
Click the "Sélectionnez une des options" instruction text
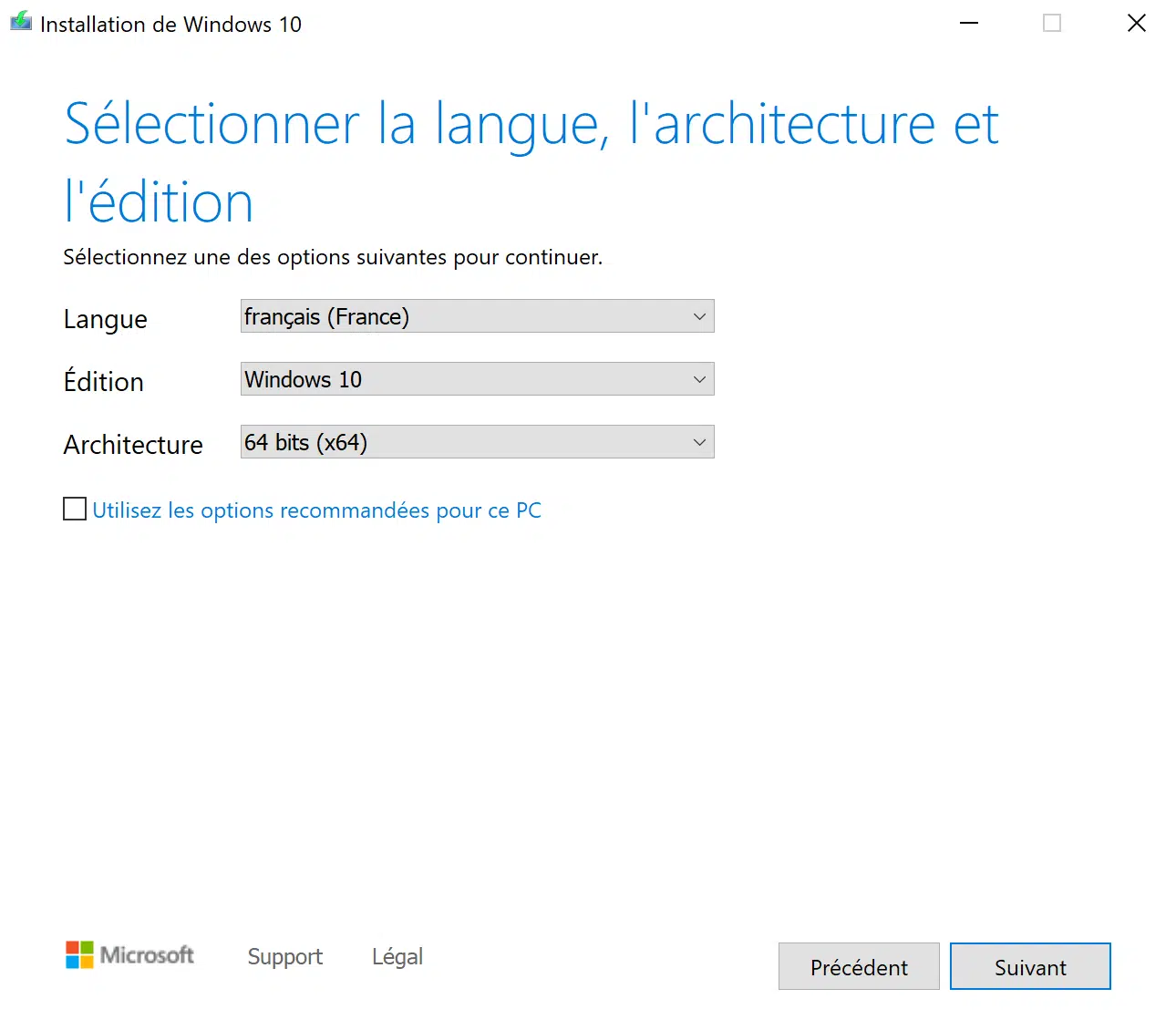click(333, 257)
